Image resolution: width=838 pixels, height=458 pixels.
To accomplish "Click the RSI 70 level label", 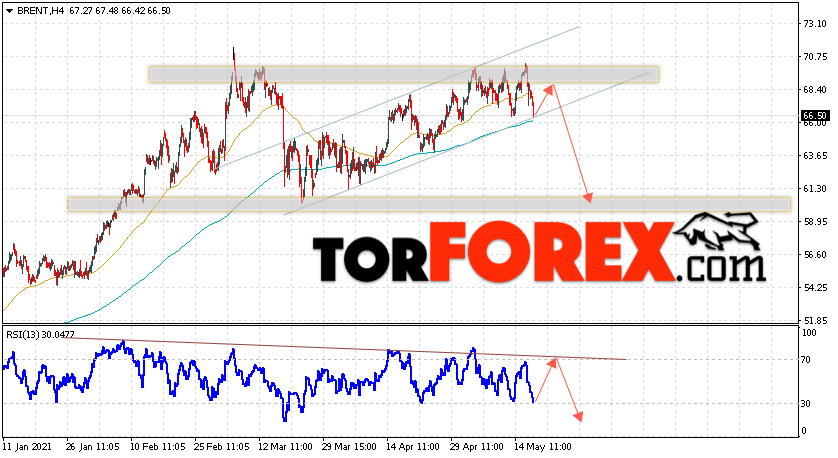I will tap(807, 360).
